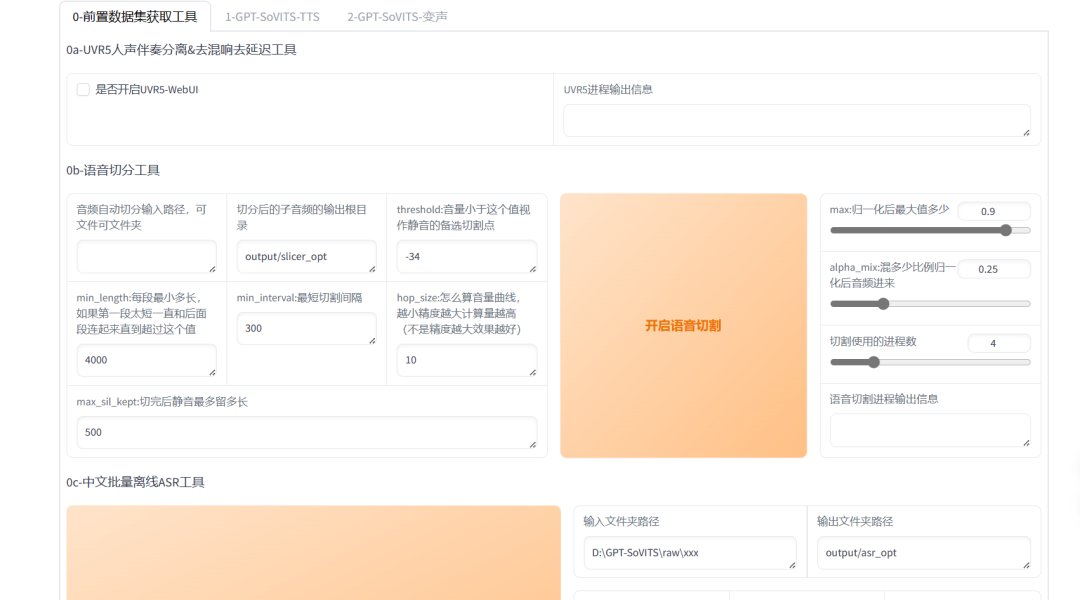Start slicing with the 开启语音切割 button
The image size is (1080, 600).
(683, 325)
